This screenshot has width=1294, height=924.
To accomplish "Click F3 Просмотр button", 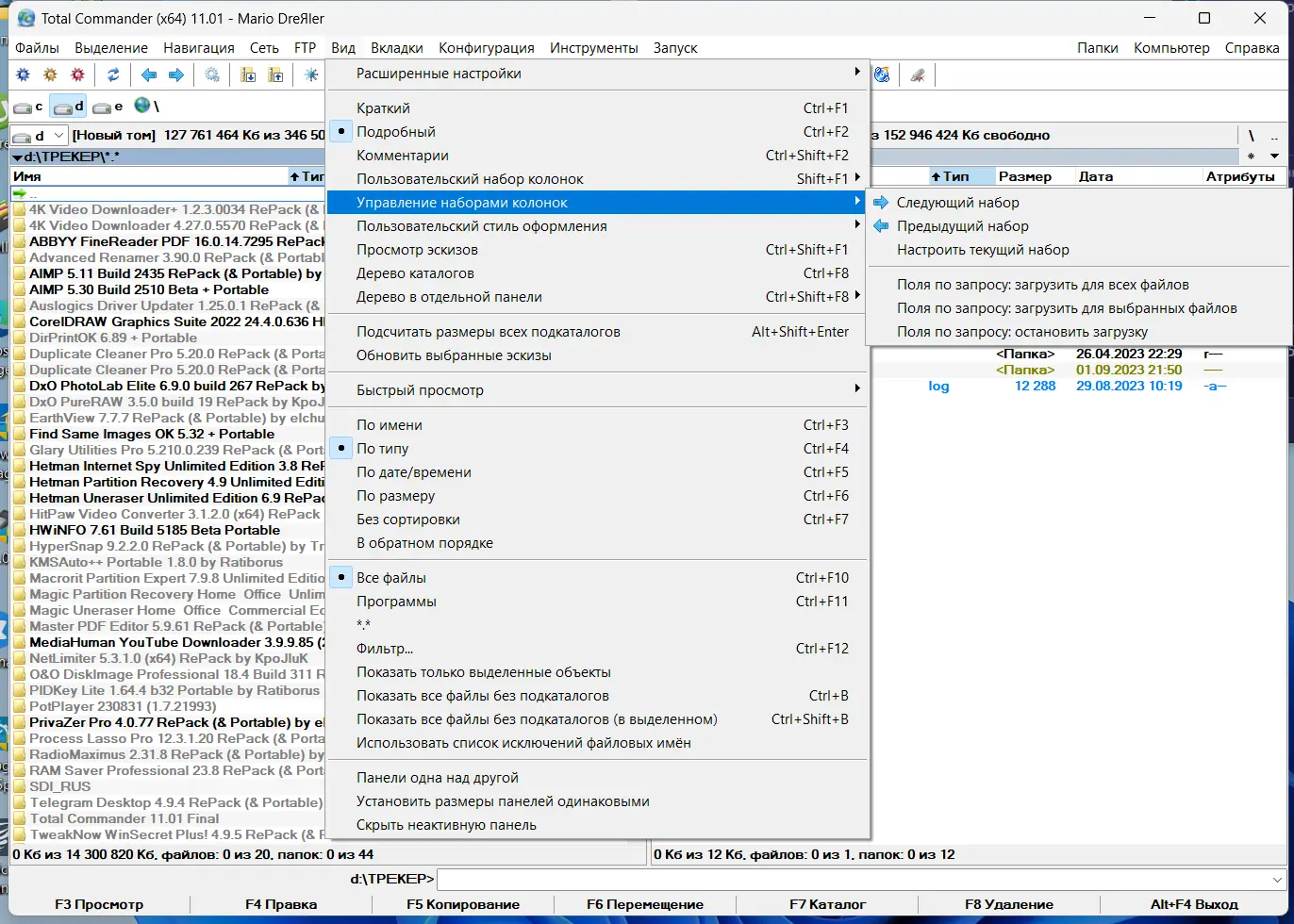I will pos(99,904).
